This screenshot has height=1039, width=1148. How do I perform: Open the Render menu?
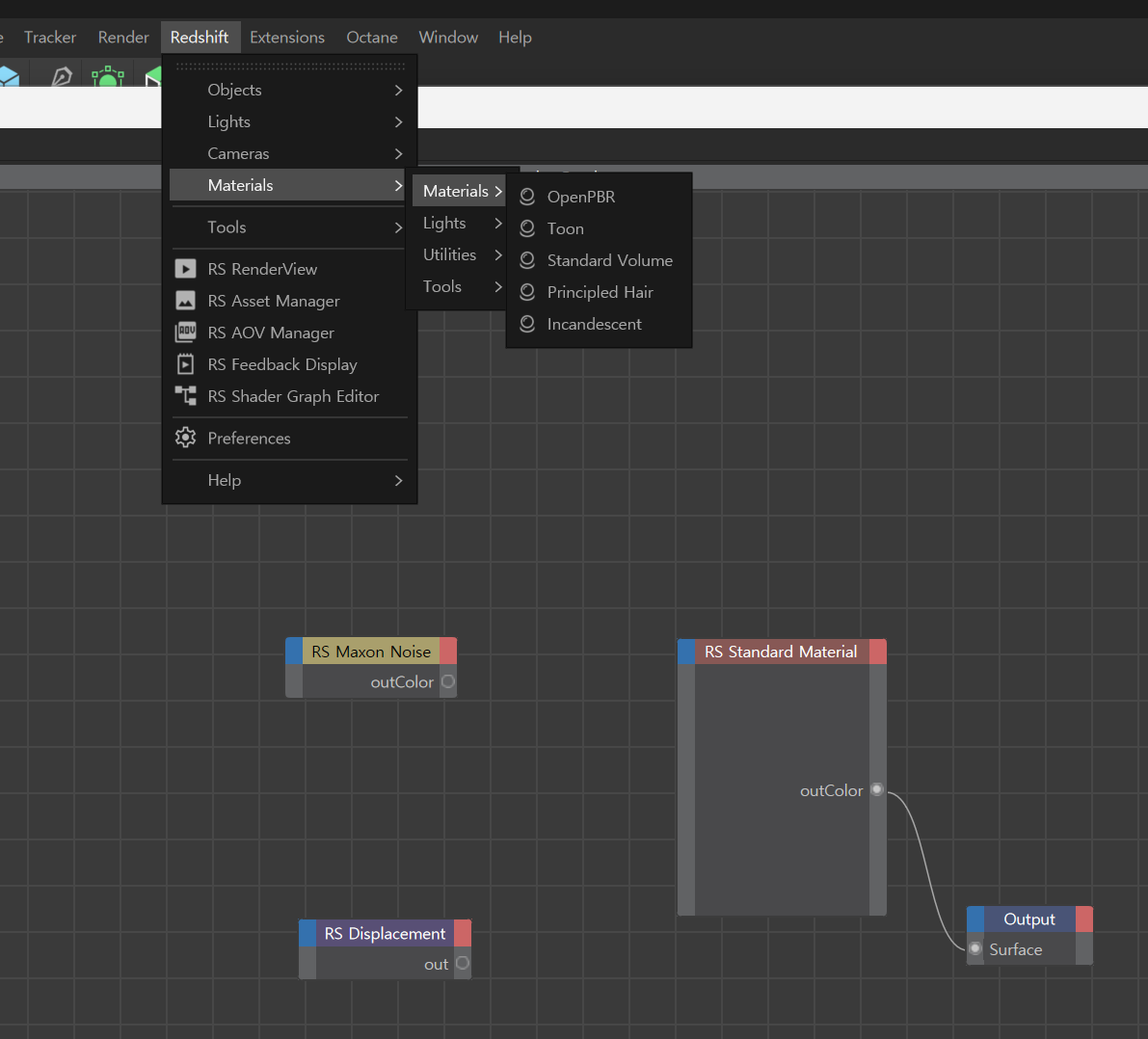point(123,38)
